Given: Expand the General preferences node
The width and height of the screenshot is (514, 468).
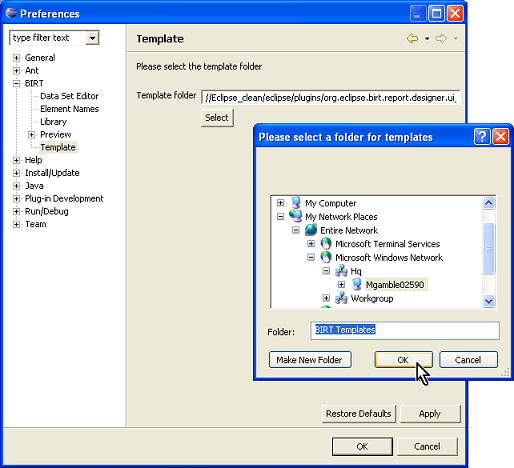Looking at the screenshot, I should 16,58.
